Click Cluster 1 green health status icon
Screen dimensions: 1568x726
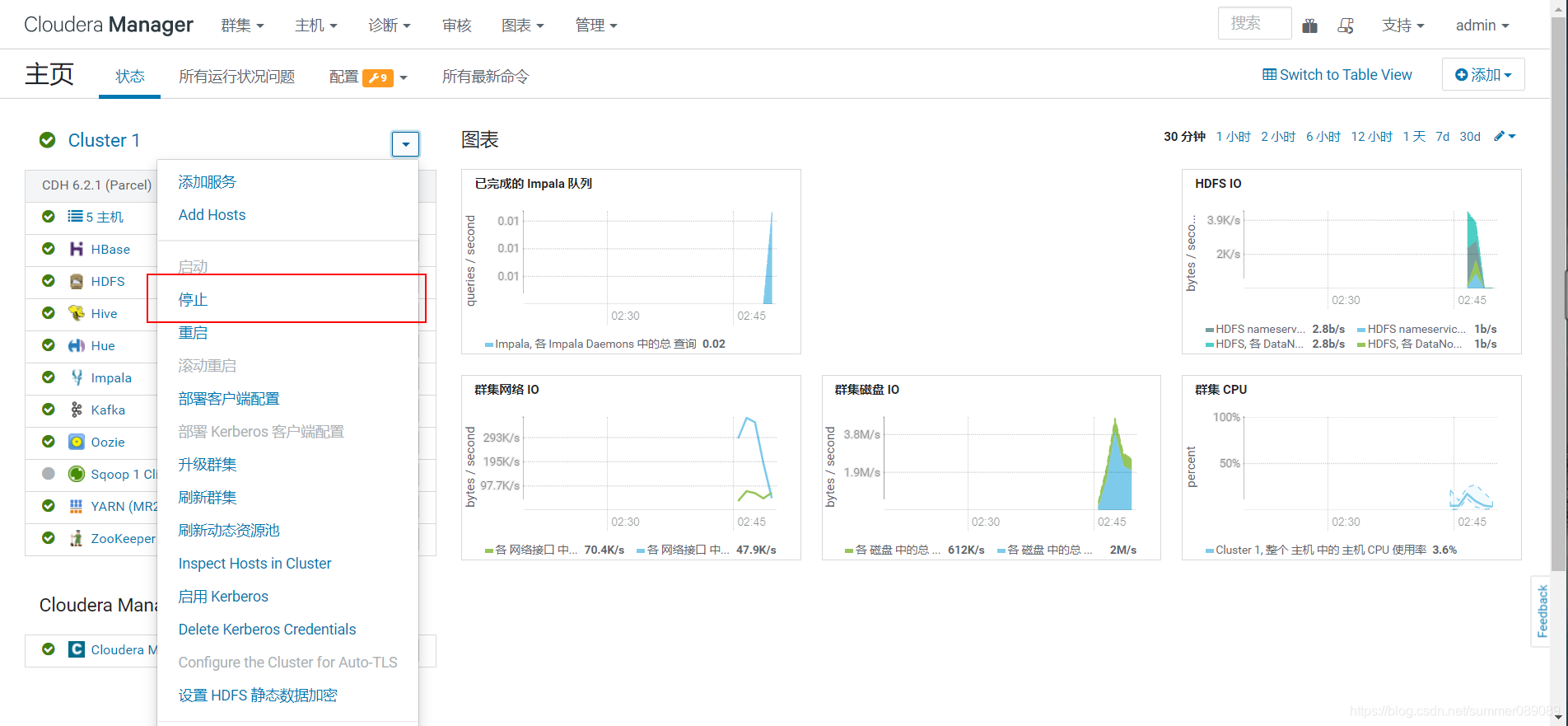coord(48,140)
